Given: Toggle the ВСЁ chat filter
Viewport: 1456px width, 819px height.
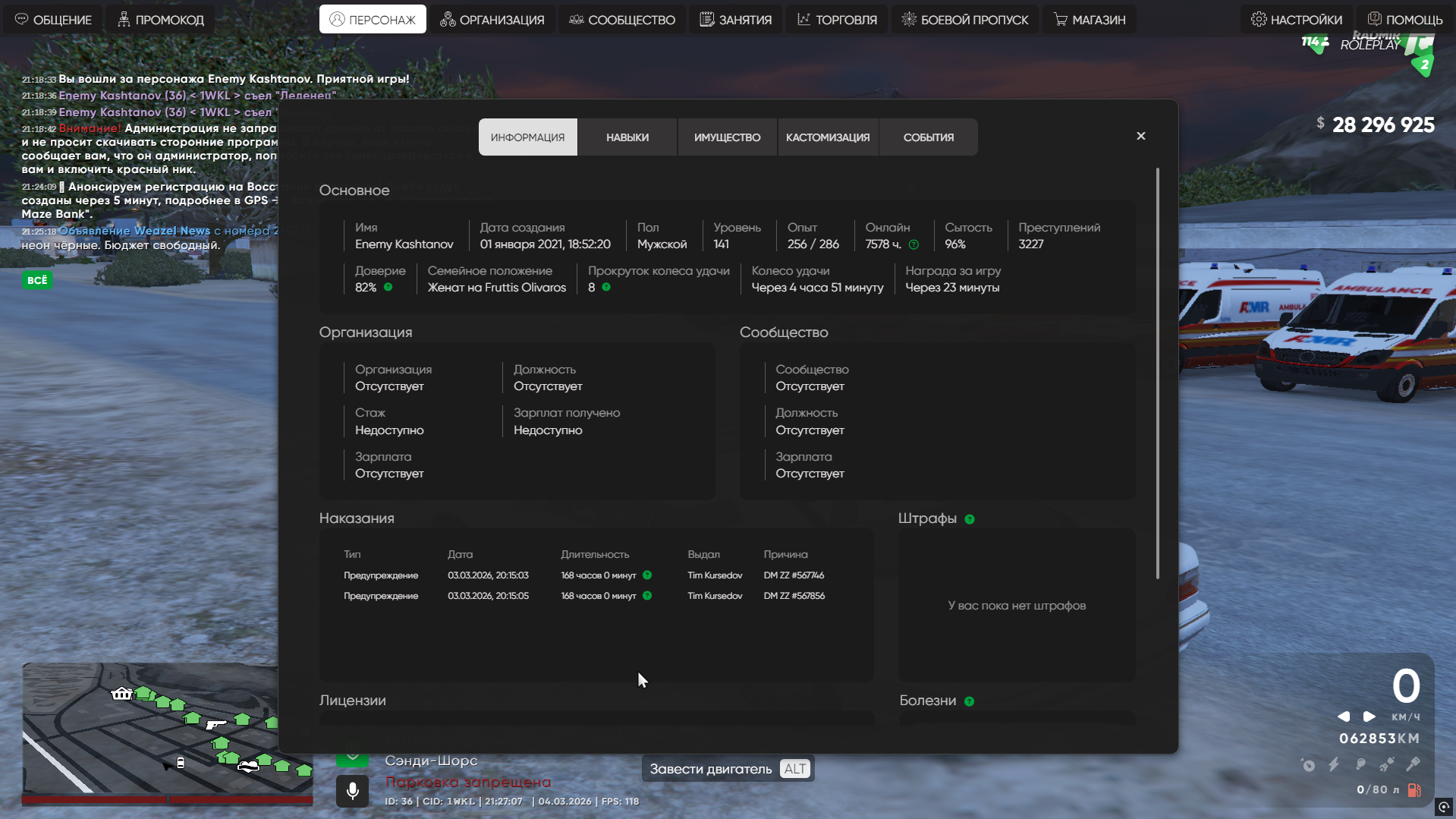Looking at the screenshot, I should pyautogui.click(x=37, y=280).
